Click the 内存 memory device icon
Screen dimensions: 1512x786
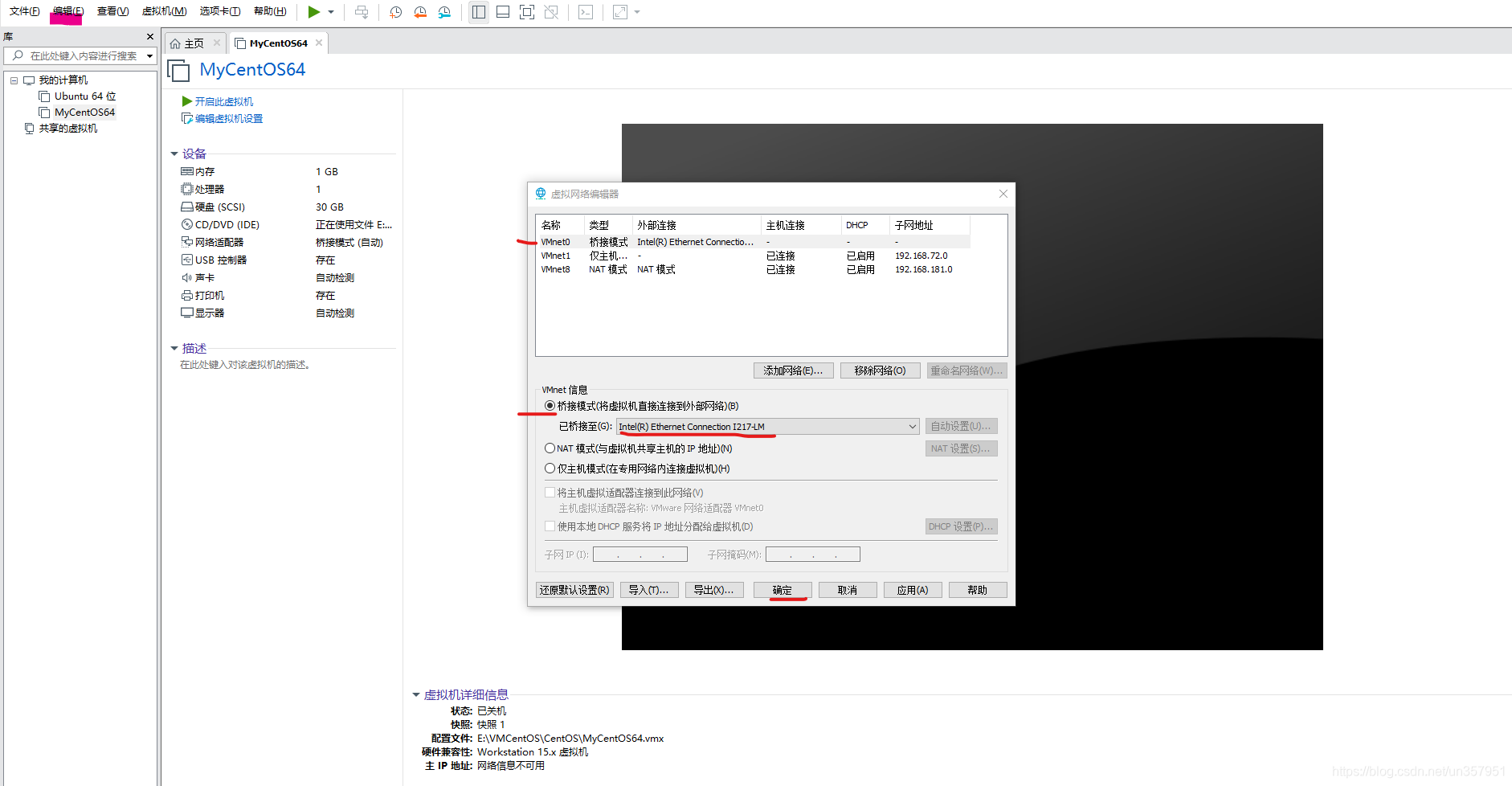pos(187,171)
